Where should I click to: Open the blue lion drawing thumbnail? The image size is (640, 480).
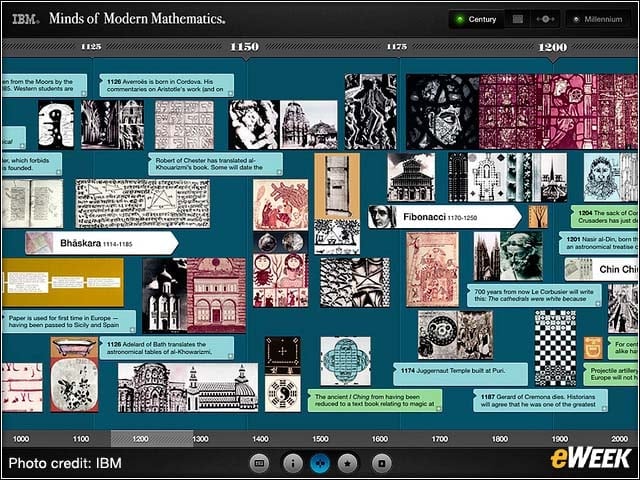click(x=611, y=177)
